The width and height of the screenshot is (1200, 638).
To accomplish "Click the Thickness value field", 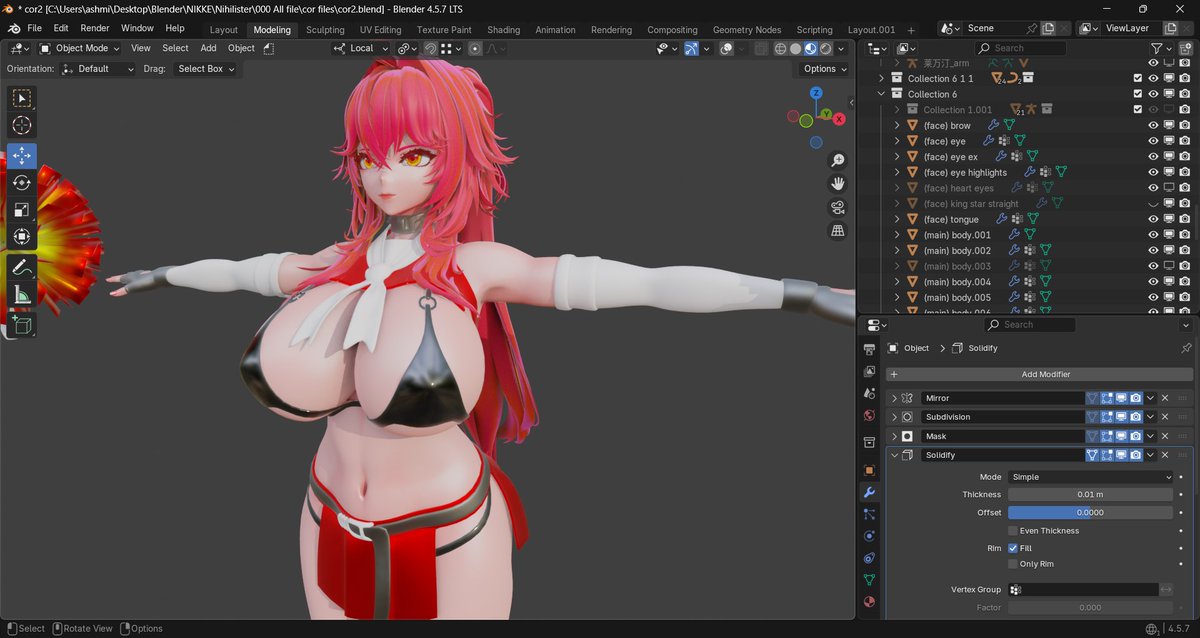I will [1090, 494].
